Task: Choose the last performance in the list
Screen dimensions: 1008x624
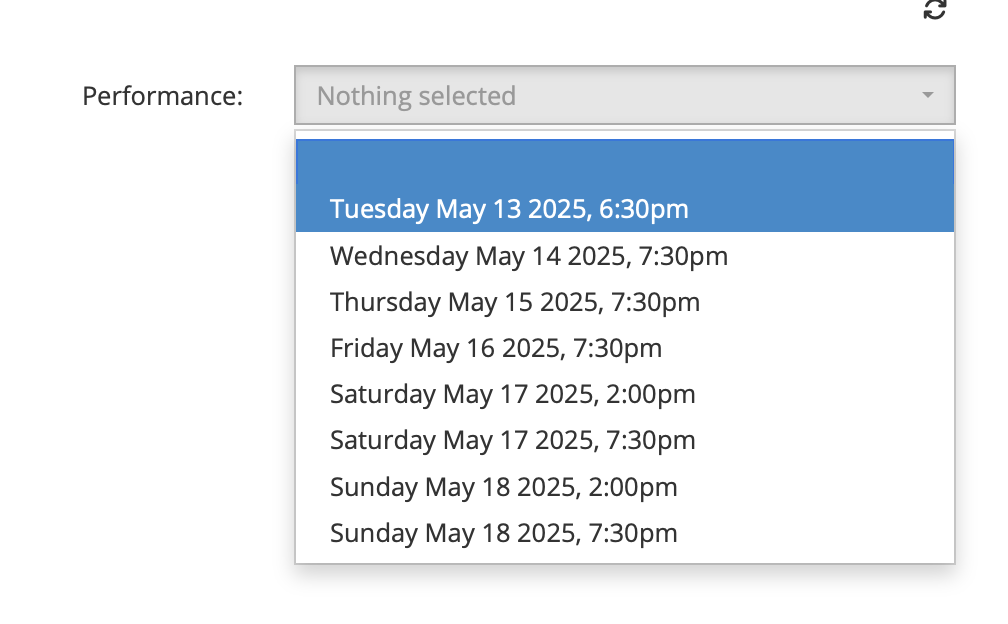Action: click(x=503, y=533)
